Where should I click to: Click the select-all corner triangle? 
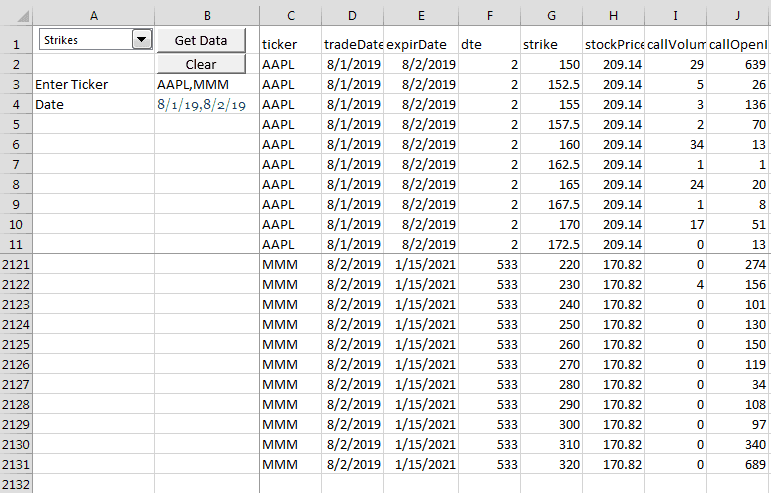click(23, 17)
